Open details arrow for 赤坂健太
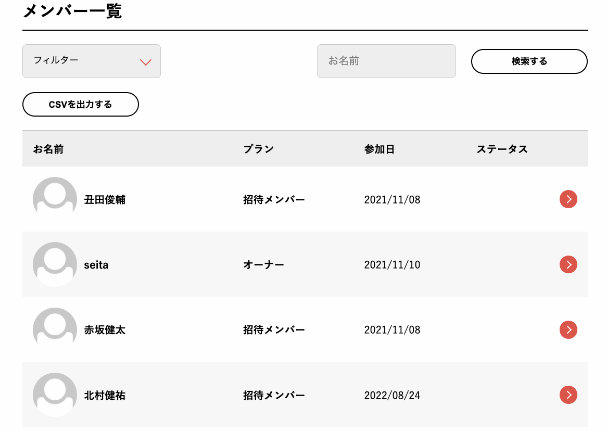Viewport: 607px width, 431px height. click(568, 329)
